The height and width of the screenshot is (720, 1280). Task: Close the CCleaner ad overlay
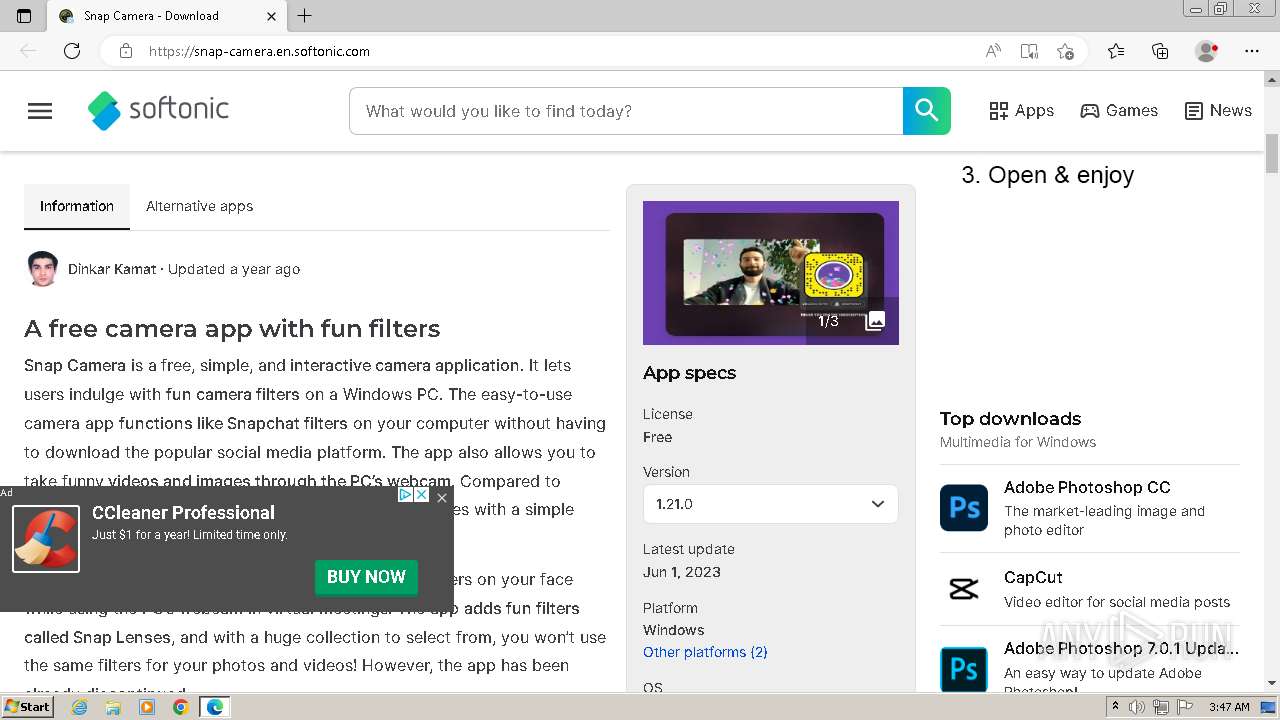pyautogui.click(x=442, y=497)
